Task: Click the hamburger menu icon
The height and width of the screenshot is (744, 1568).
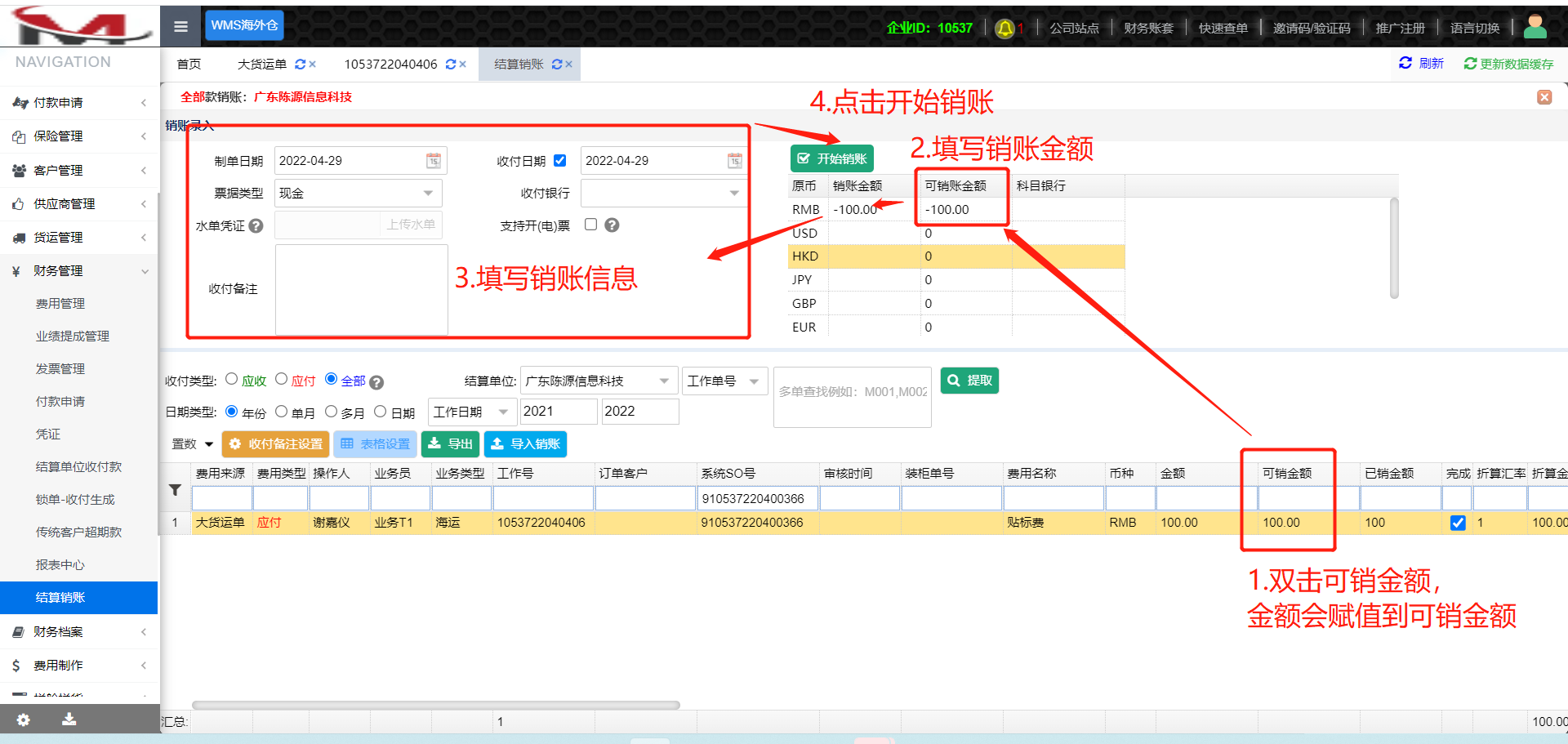Action: [x=180, y=27]
